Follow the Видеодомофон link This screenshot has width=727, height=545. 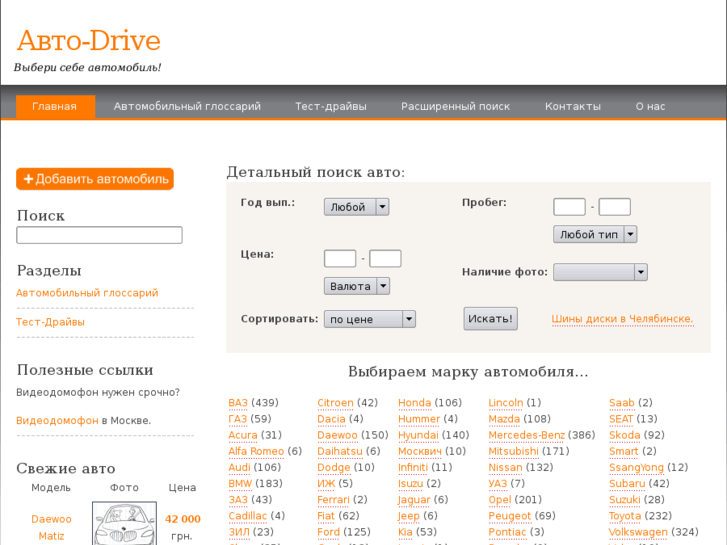57,421
